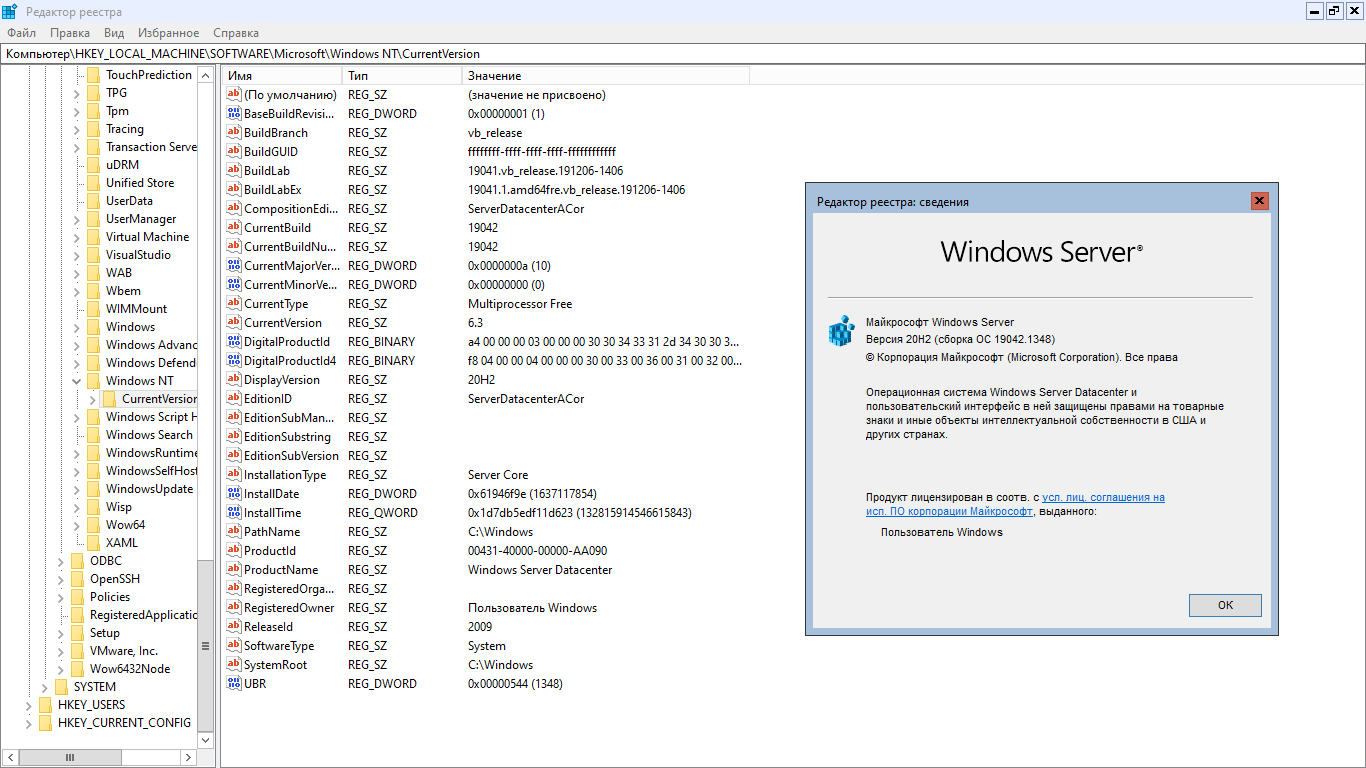Click the CurrentMajorVersionNumber binary icon
This screenshot has height=768, width=1366.
pyautogui.click(x=234, y=266)
